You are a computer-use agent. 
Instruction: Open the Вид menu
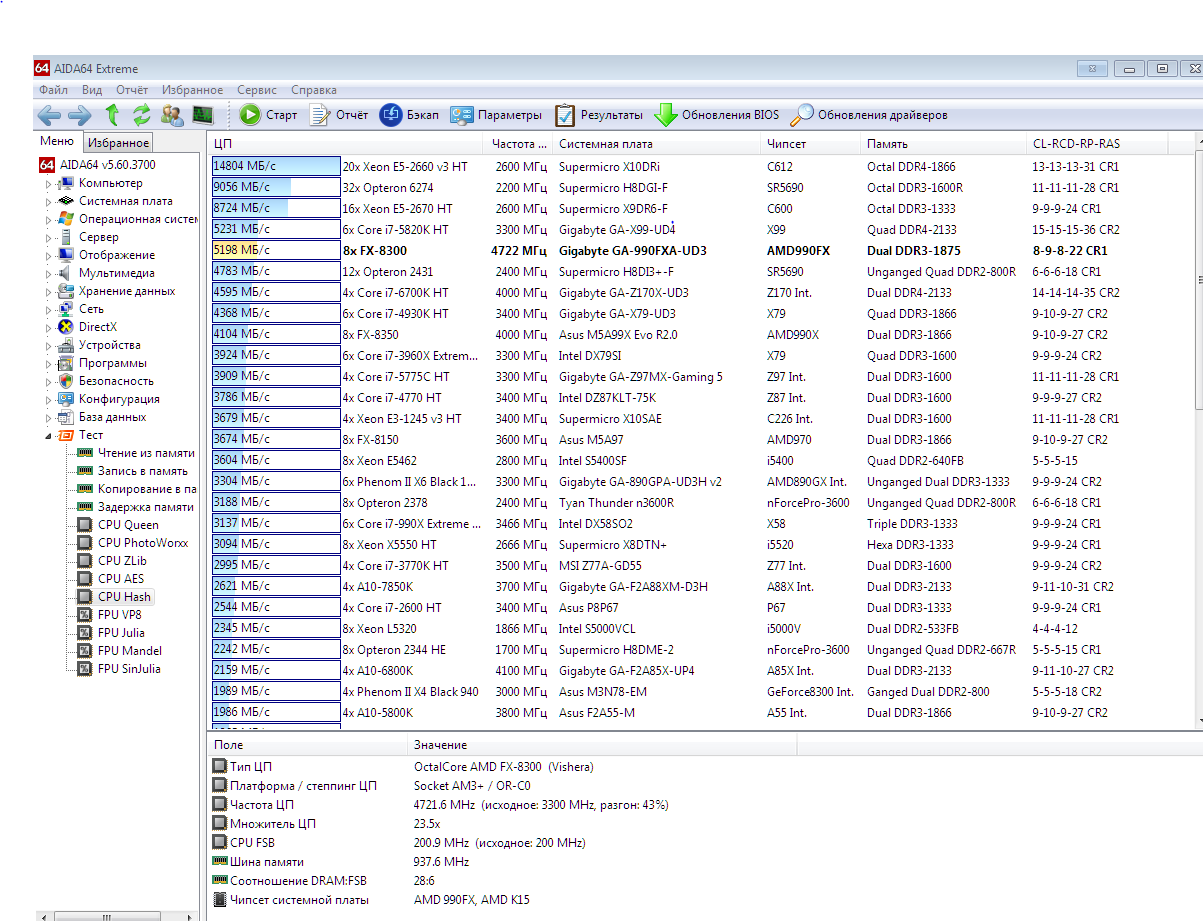[x=92, y=90]
